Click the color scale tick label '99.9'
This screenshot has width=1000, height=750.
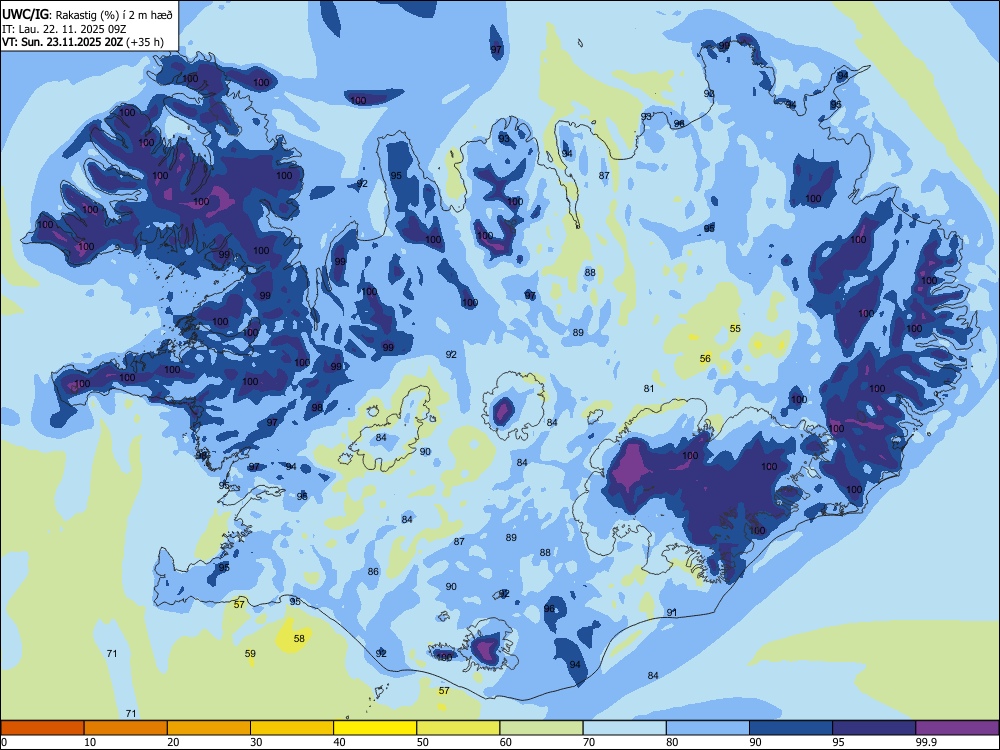pyautogui.click(x=926, y=742)
